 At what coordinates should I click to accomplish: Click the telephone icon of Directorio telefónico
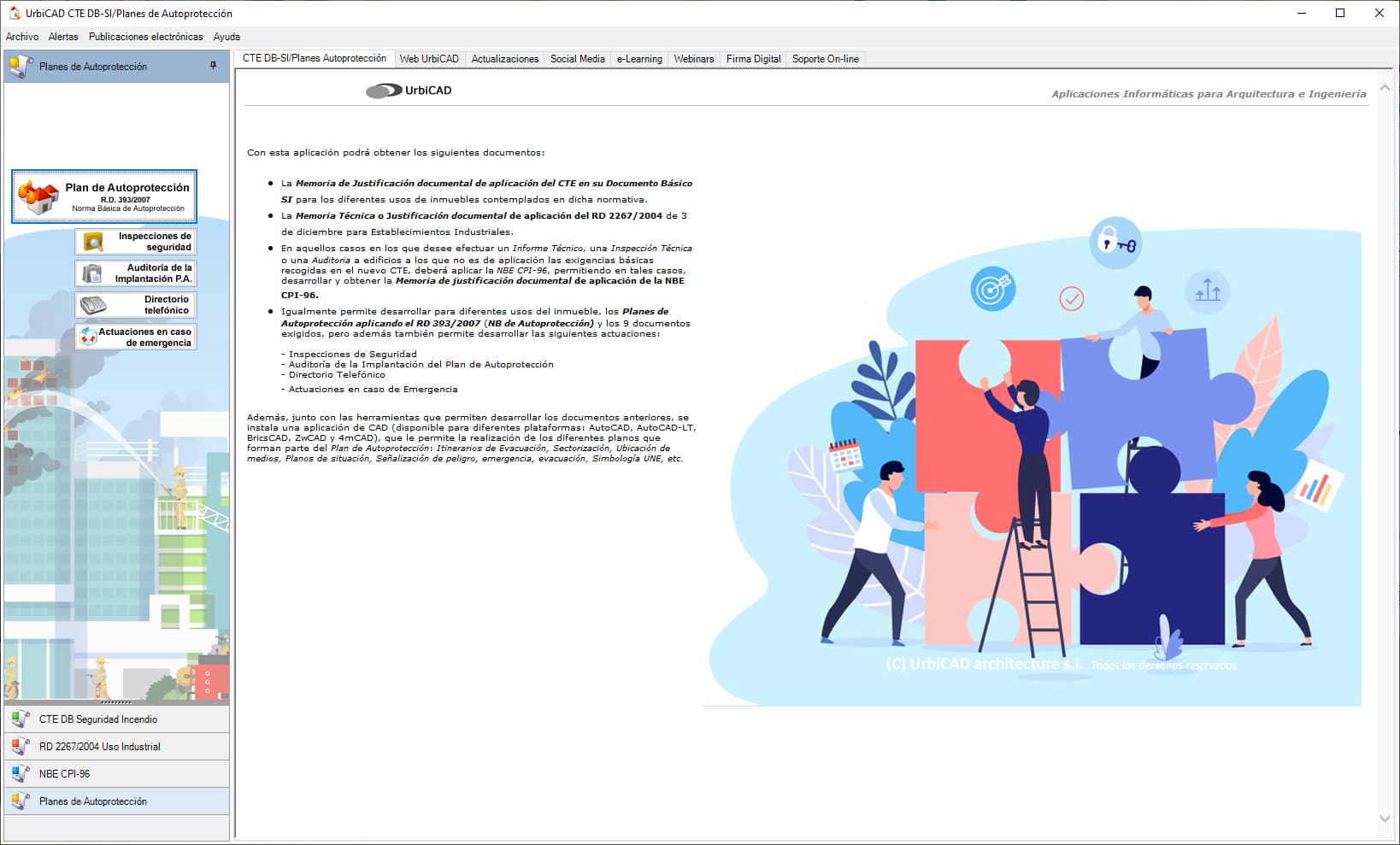pos(91,305)
